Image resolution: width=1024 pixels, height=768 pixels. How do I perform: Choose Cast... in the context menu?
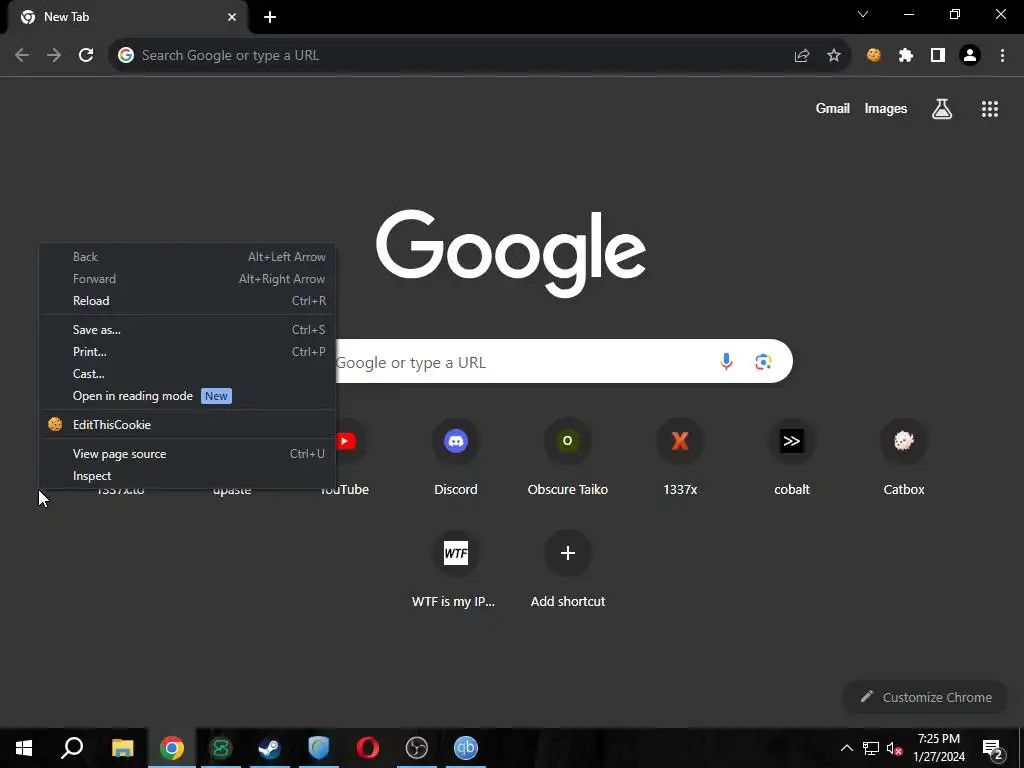point(187,374)
